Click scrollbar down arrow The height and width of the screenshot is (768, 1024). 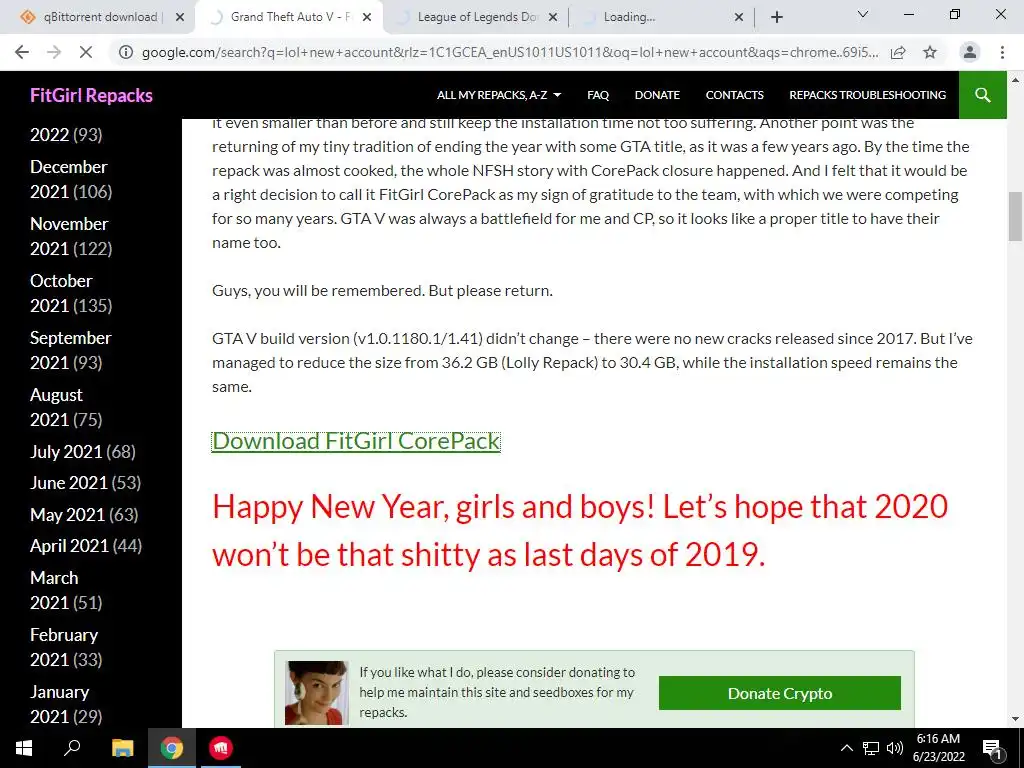point(1015,719)
